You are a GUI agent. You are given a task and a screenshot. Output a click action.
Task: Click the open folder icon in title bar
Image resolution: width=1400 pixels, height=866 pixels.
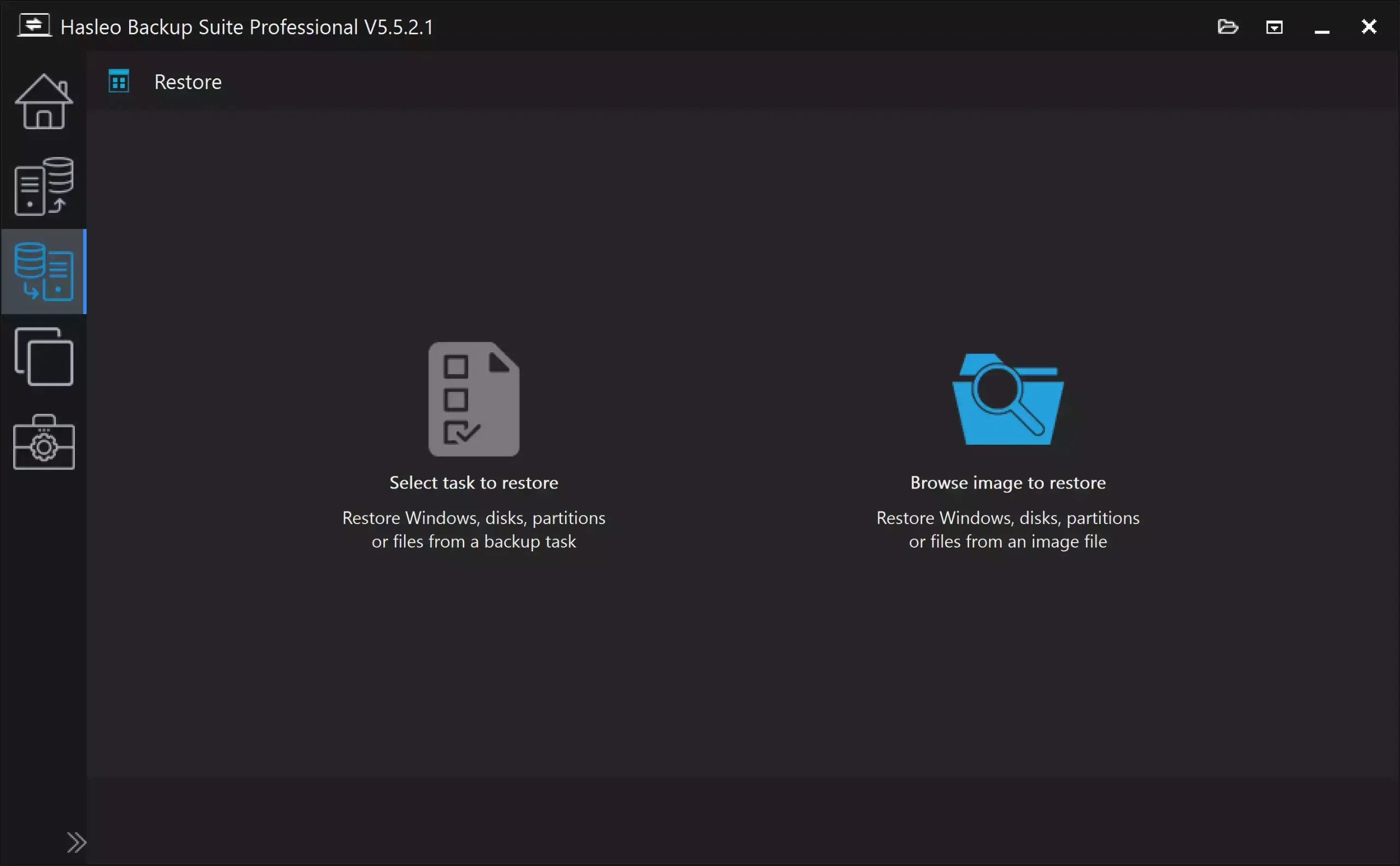(1227, 26)
